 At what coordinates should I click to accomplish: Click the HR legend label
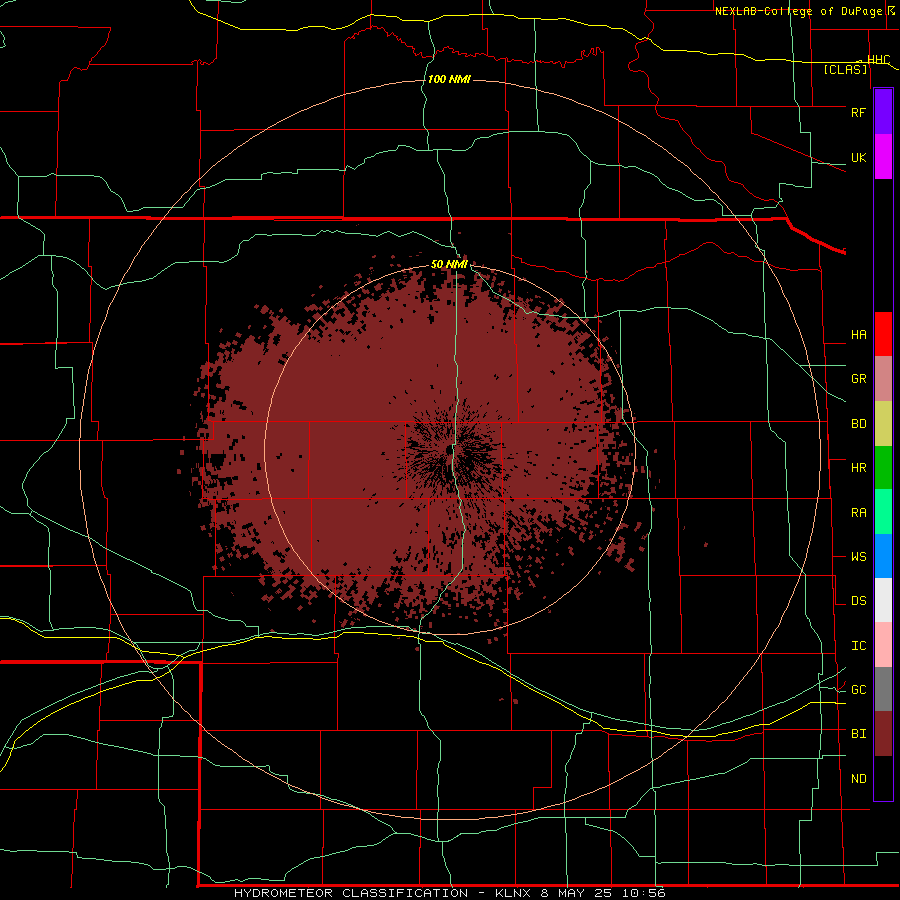[858, 468]
